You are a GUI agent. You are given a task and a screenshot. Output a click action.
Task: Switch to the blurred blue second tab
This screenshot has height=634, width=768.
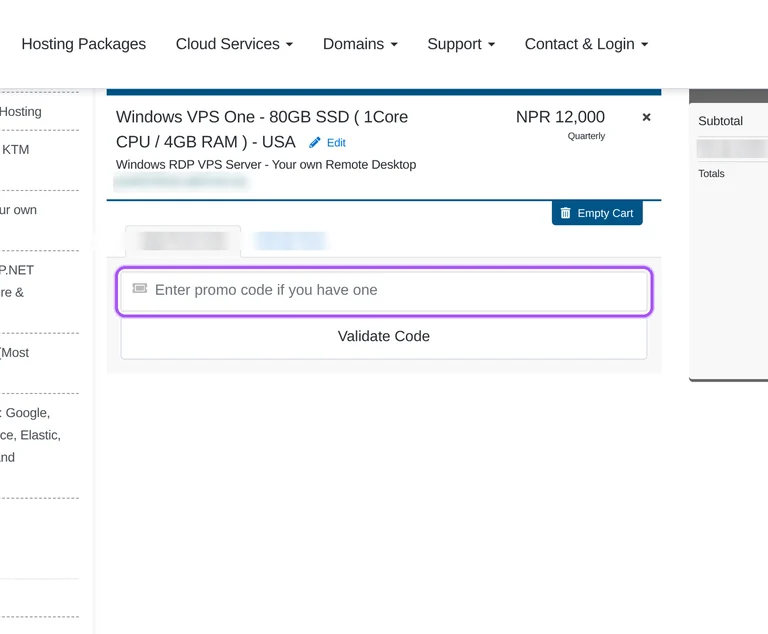click(290, 241)
